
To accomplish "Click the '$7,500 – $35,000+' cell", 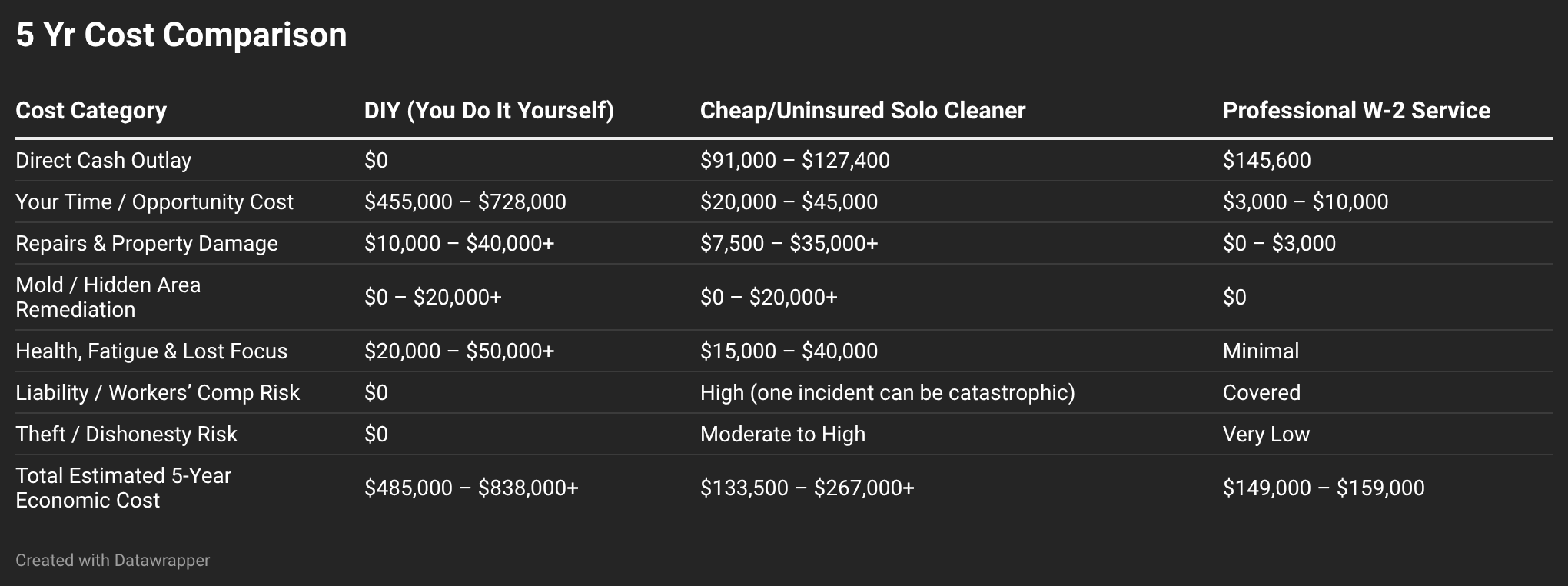I will 789,243.
